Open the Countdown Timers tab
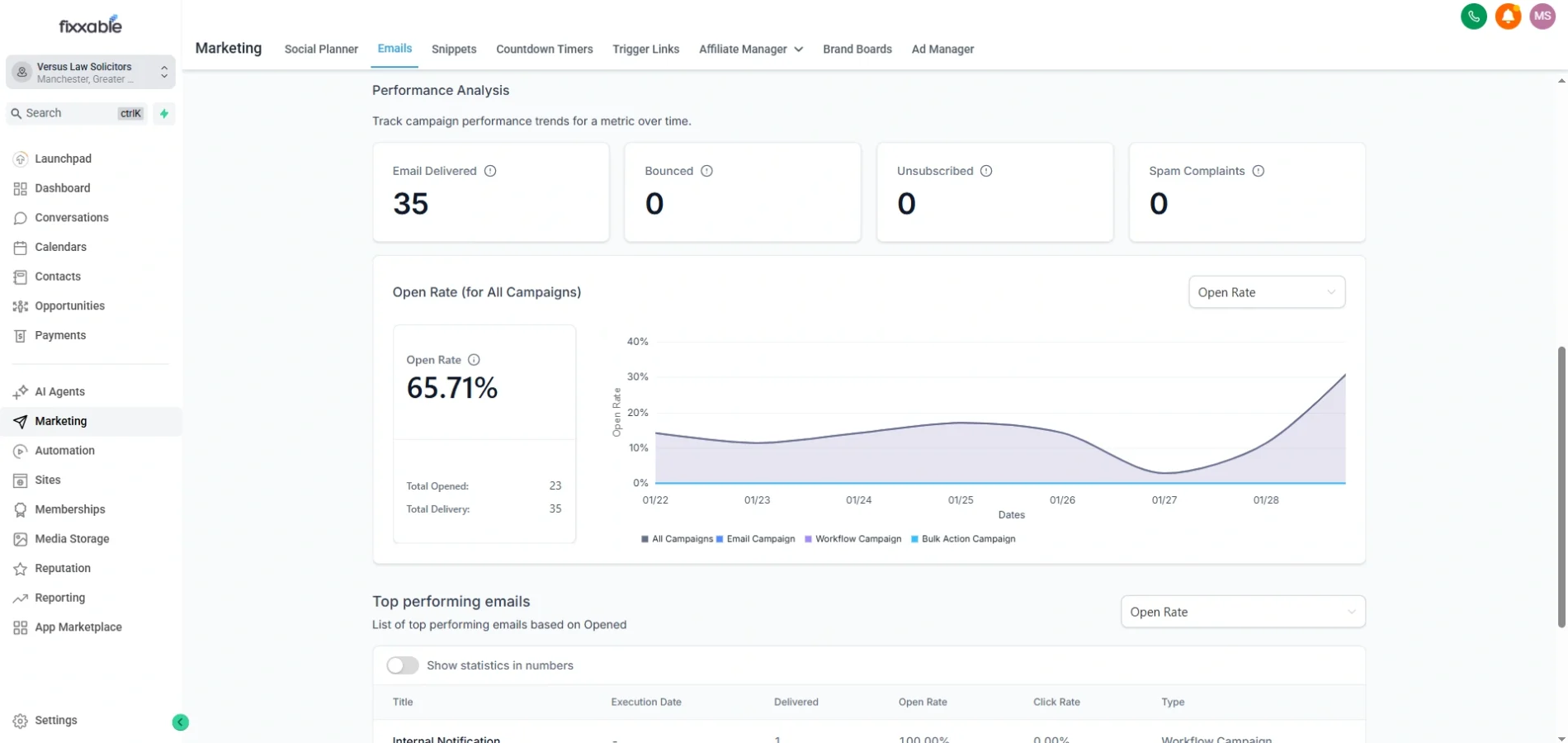This screenshot has height=743, width=1568. (544, 50)
